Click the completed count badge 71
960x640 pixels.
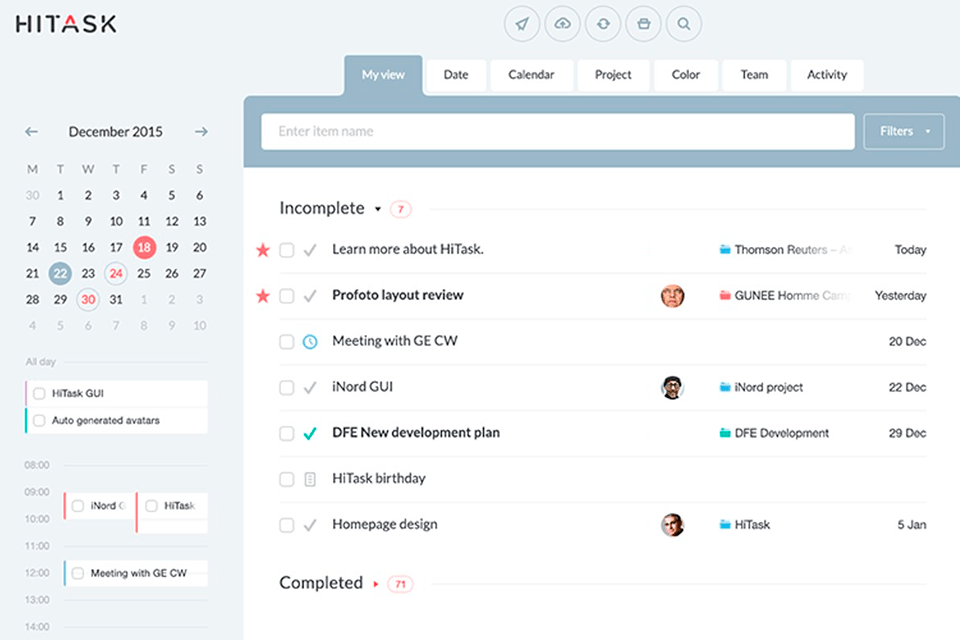point(400,584)
